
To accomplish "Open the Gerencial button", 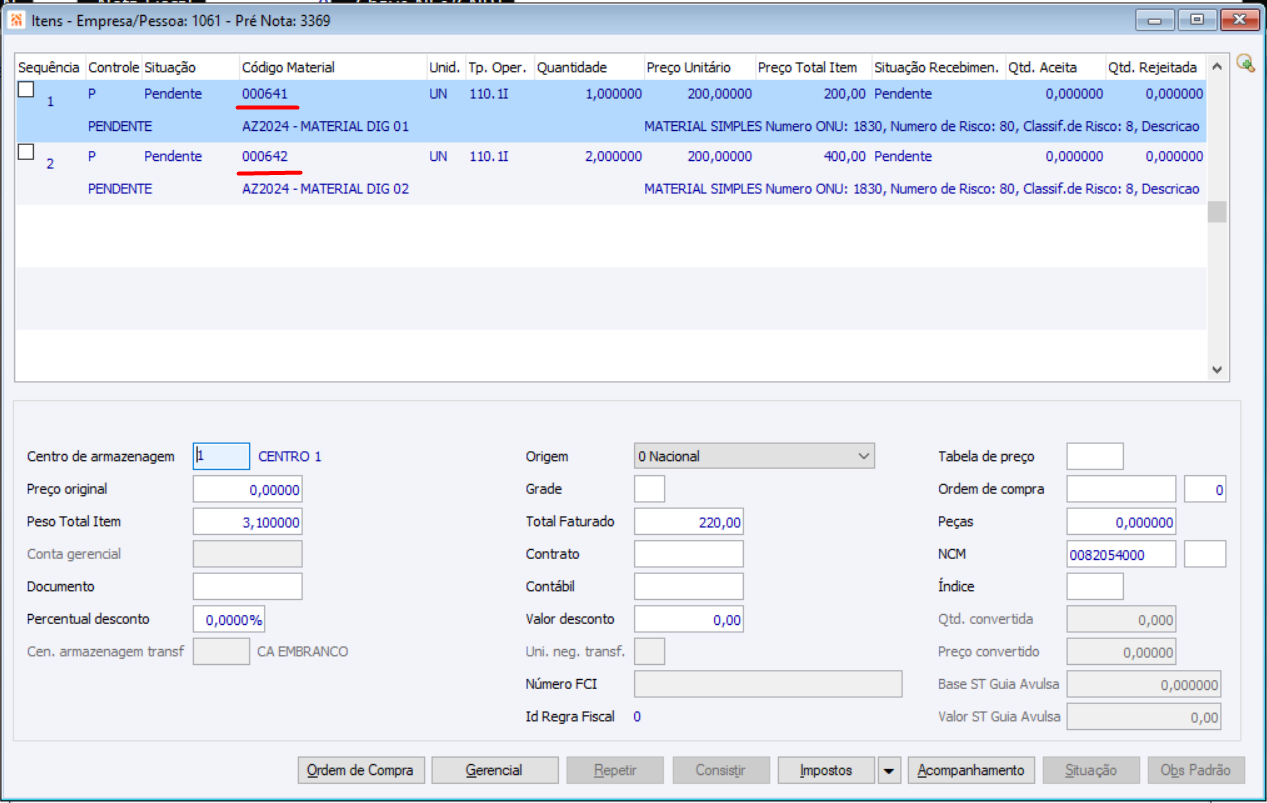I will [495, 770].
